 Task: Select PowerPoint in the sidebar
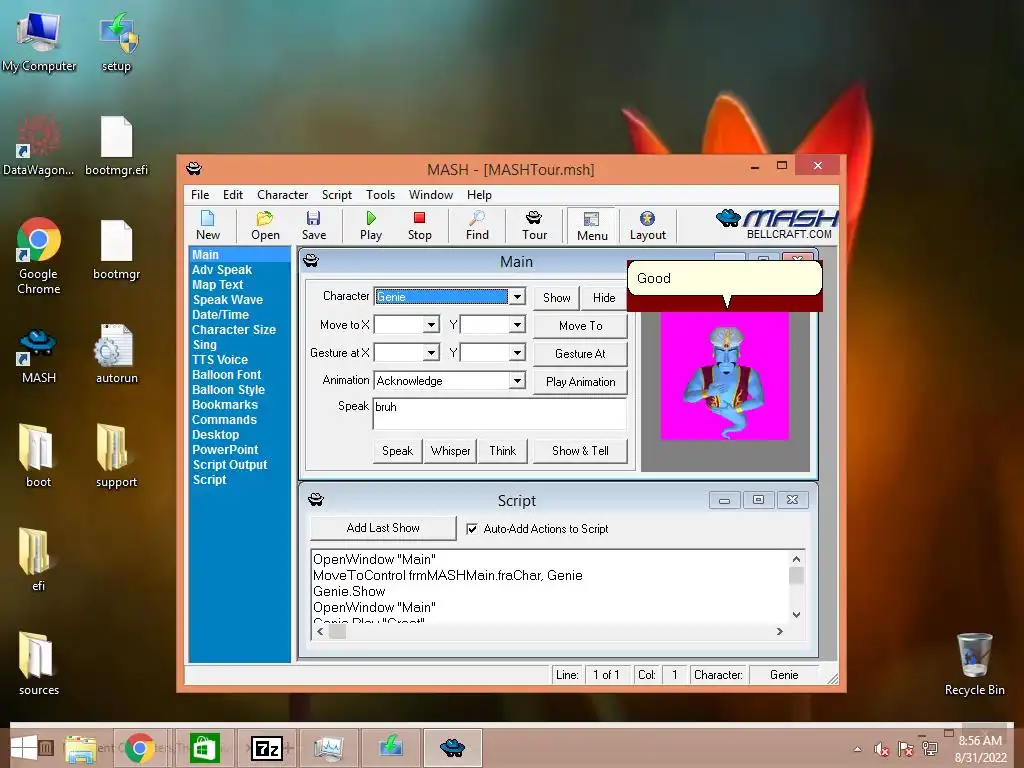pyautogui.click(x=225, y=450)
